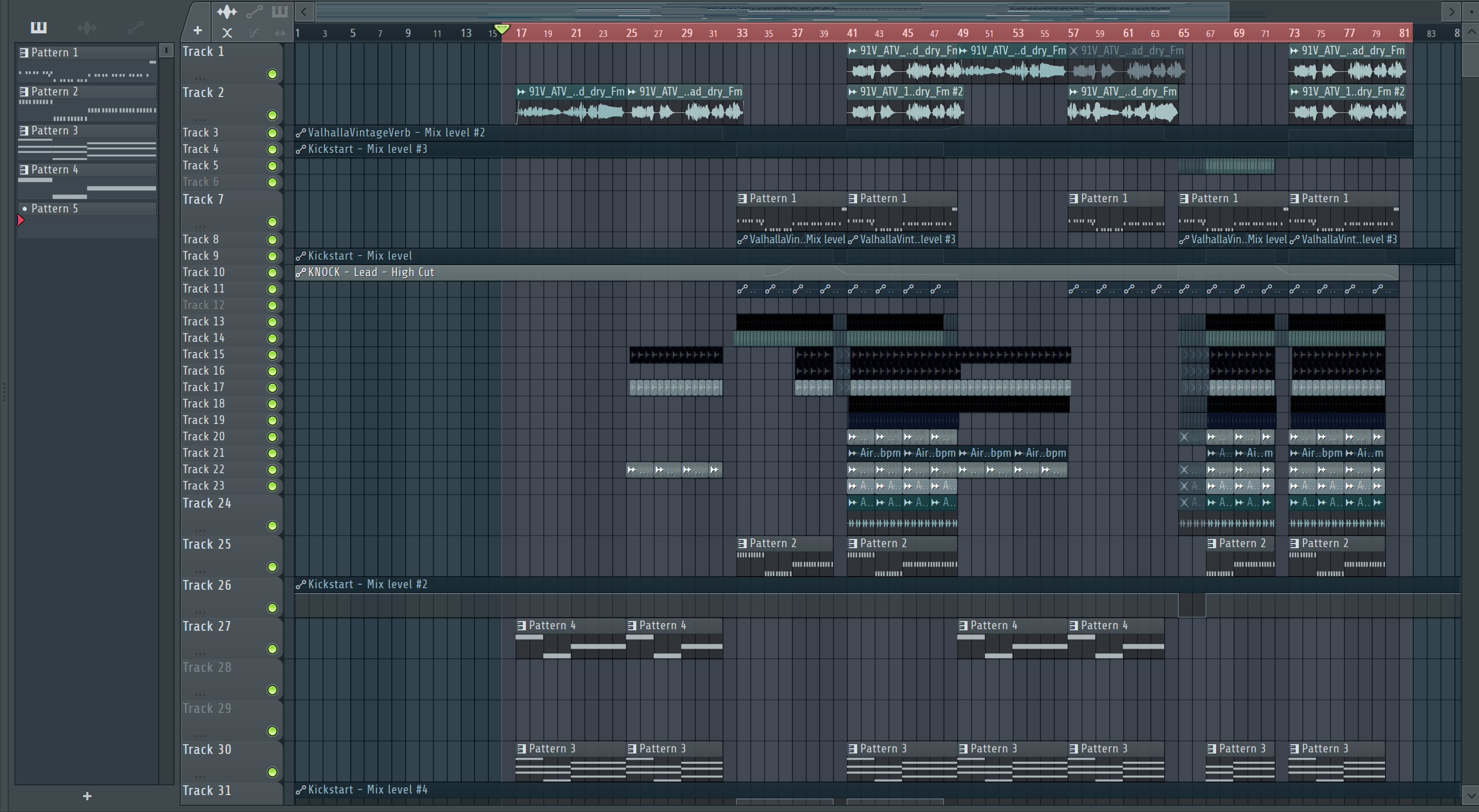1479x812 pixels.
Task: Add new pattern with picker plus button
Action: (x=87, y=796)
